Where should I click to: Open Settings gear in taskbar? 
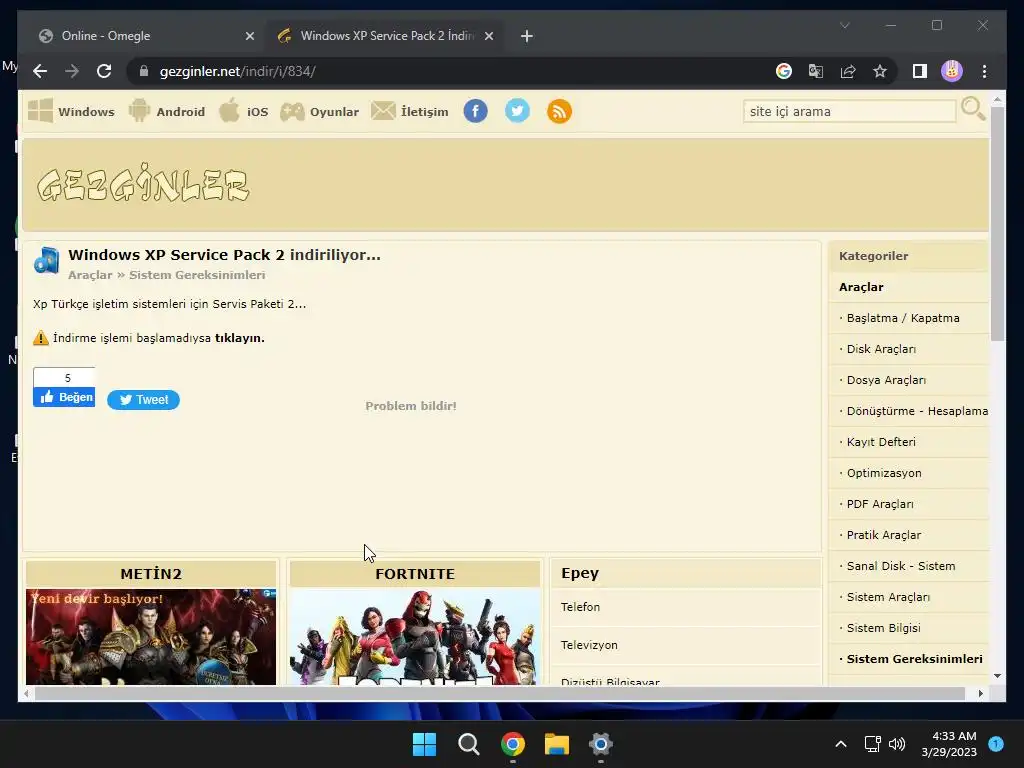coord(601,744)
